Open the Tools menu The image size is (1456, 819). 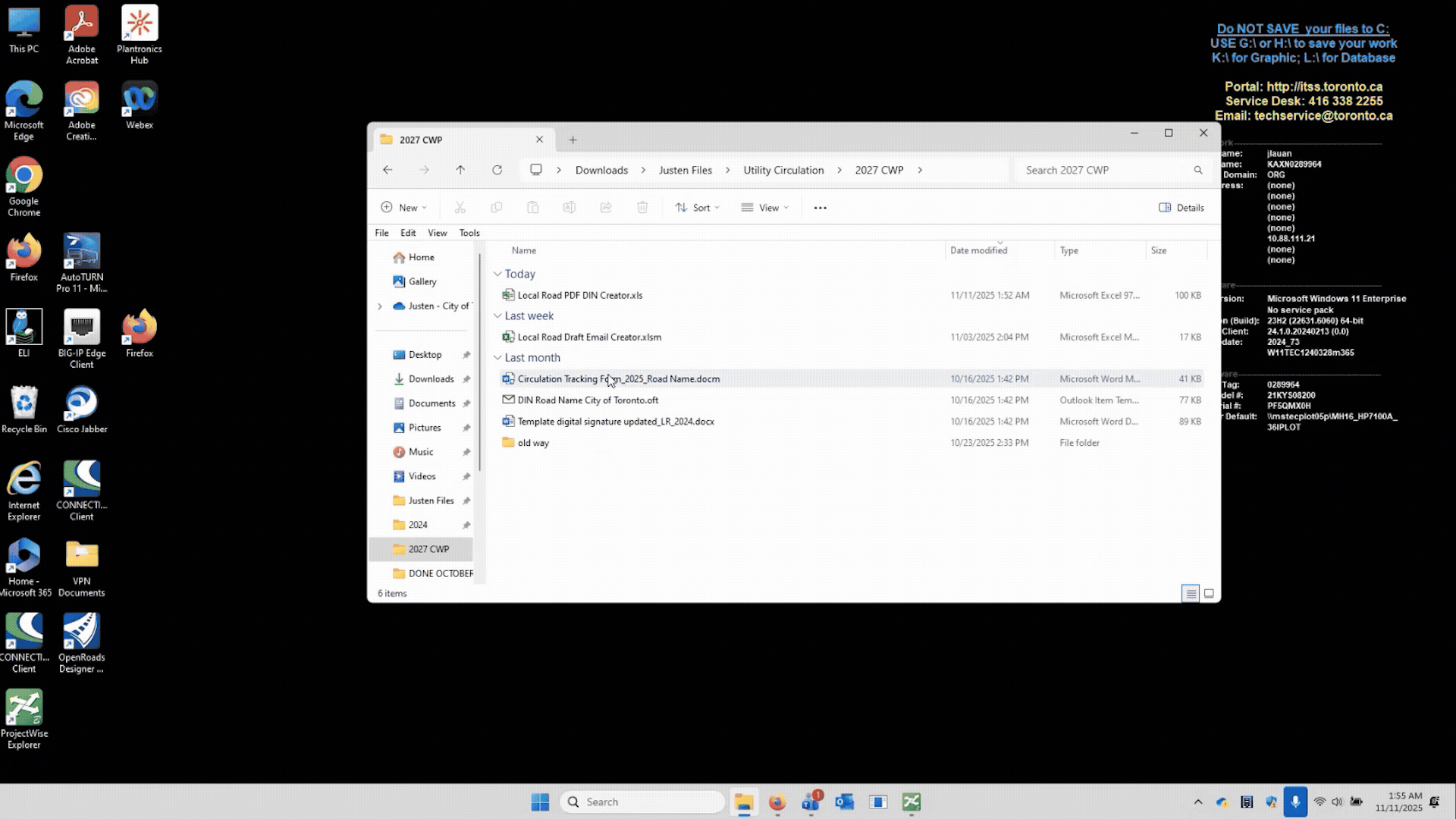(x=469, y=233)
